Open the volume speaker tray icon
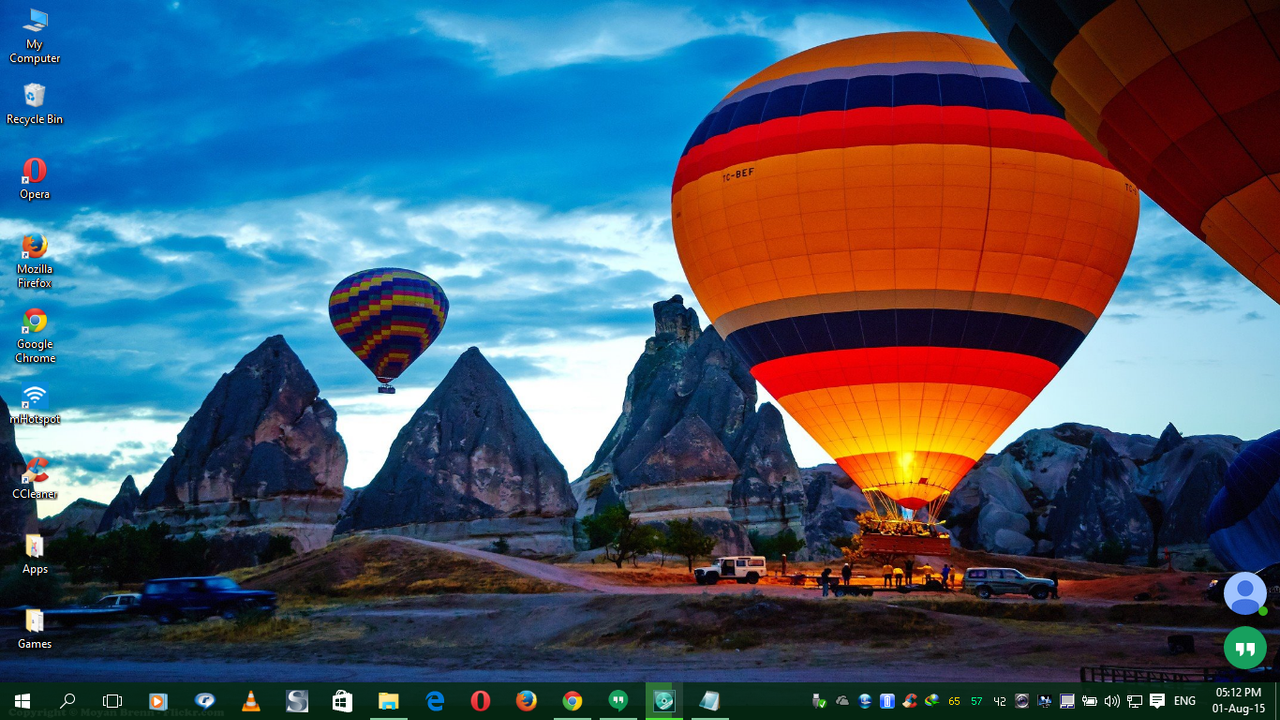Viewport: 1280px width, 720px height. (x=1112, y=701)
